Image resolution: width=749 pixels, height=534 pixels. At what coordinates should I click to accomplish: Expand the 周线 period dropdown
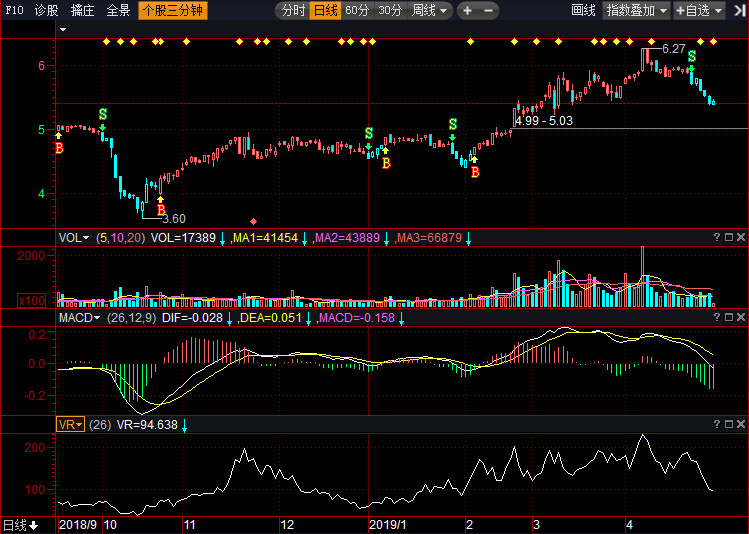tap(430, 10)
